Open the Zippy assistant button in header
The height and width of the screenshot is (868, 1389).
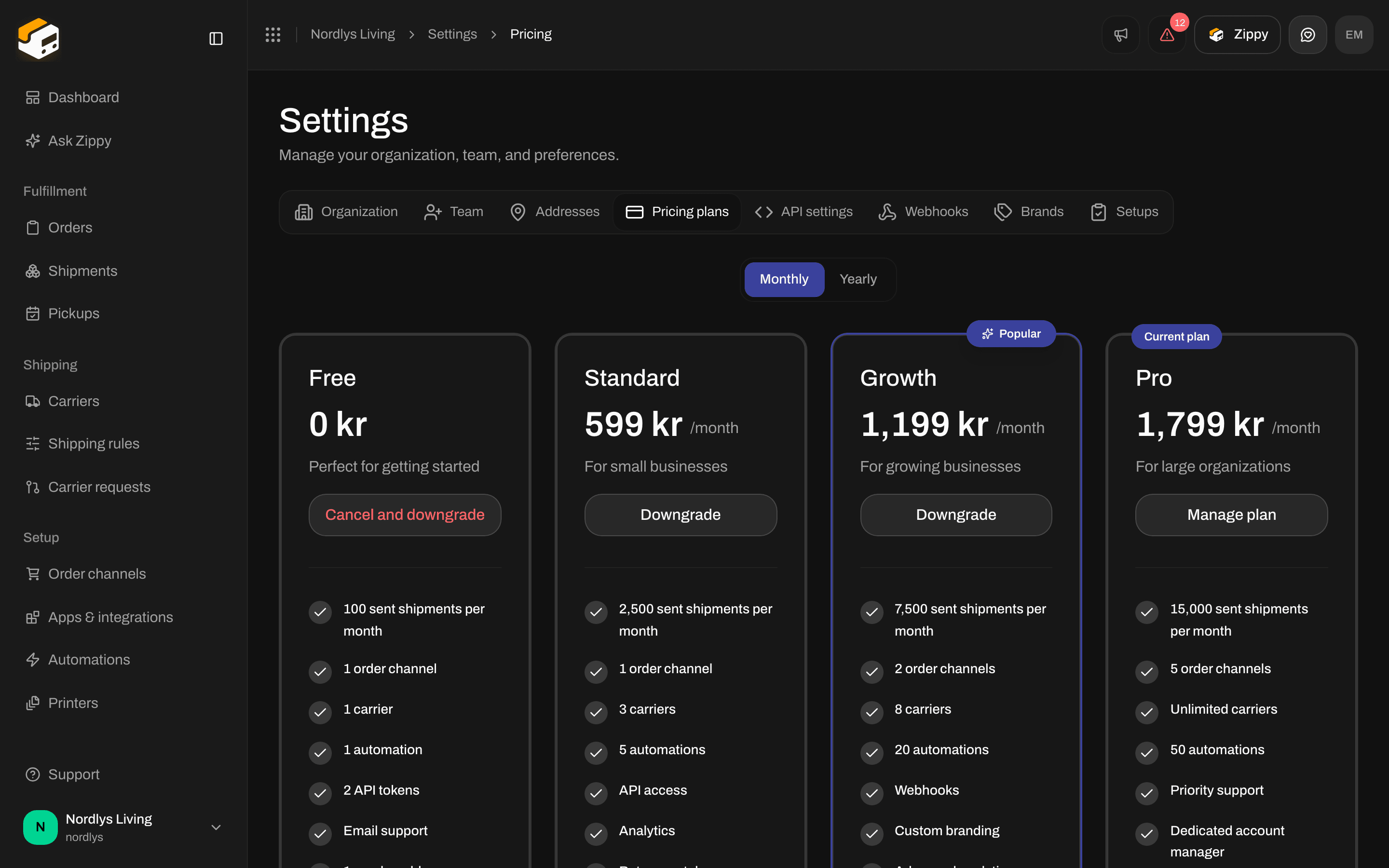click(1237, 34)
